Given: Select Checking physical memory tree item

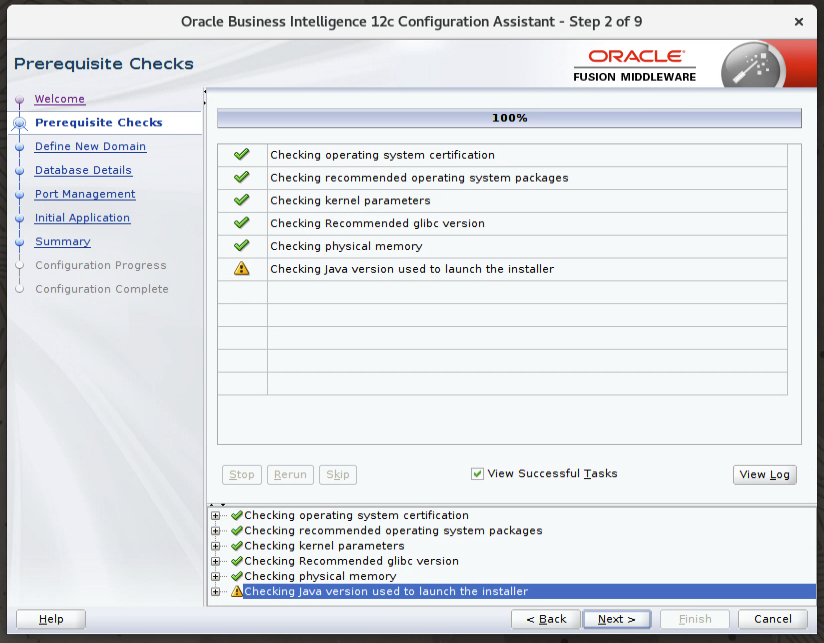Looking at the screenshot, I should pos(320,576).
